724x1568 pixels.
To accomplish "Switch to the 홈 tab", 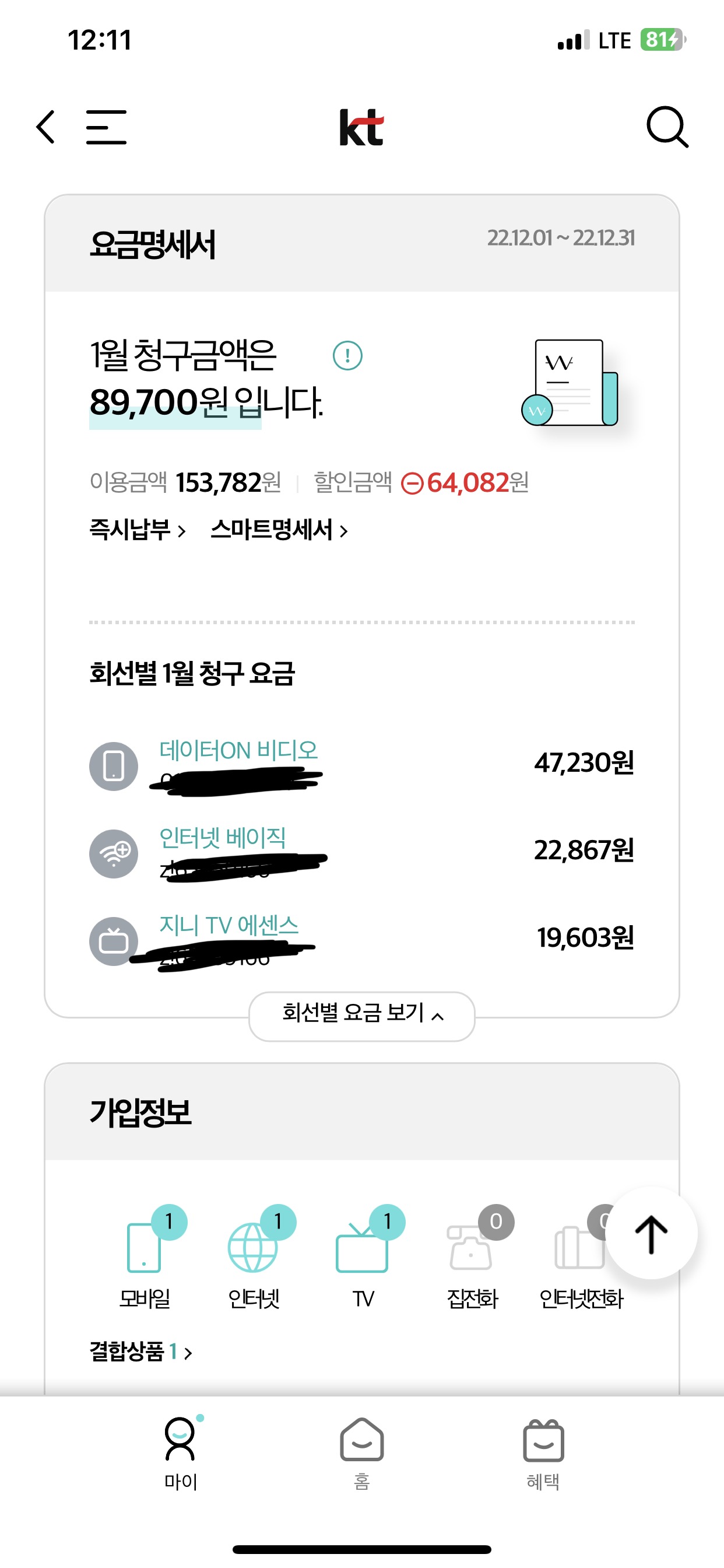I will tap(362, 1452).
